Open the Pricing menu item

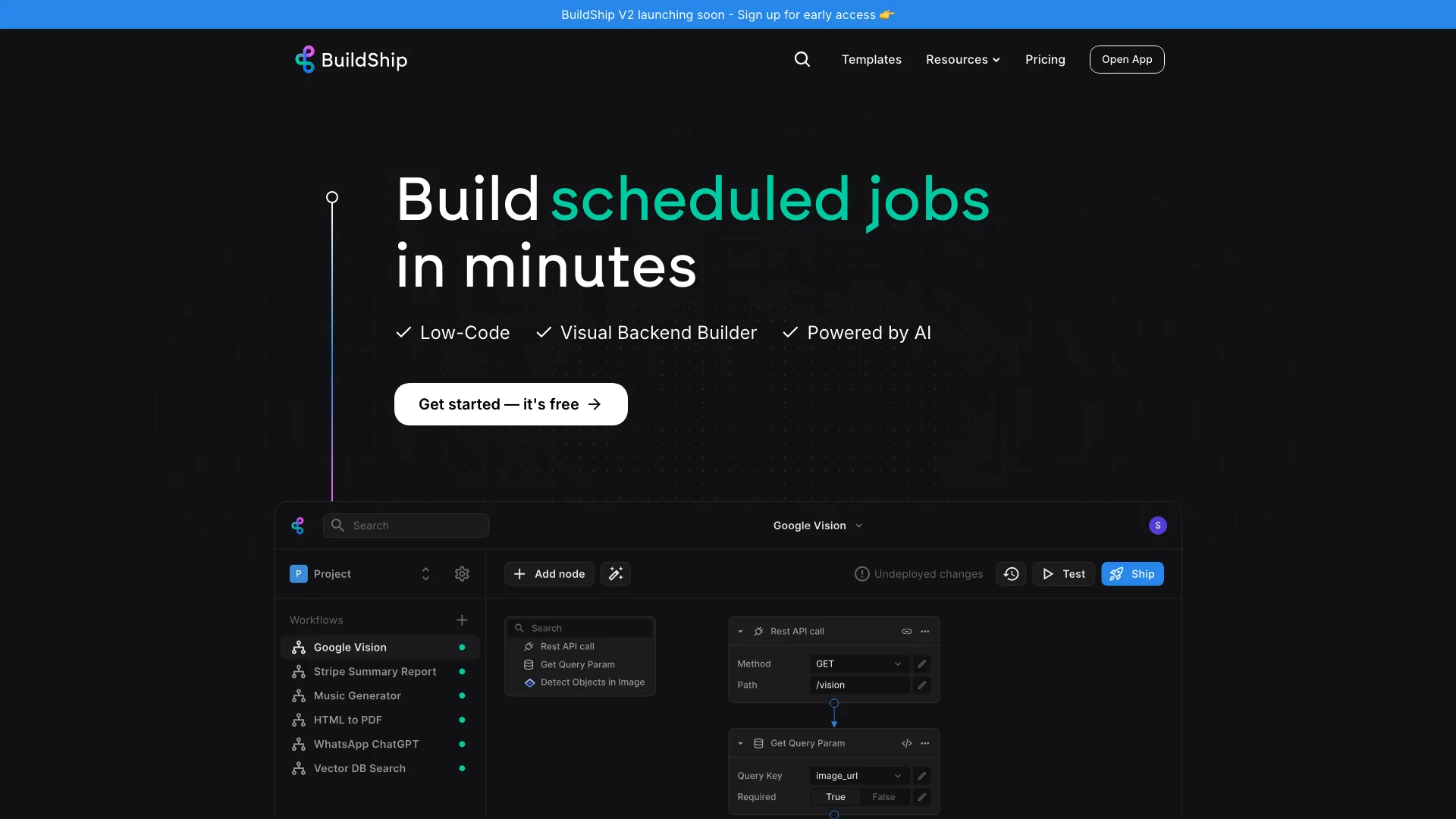tap(1045, 59)
